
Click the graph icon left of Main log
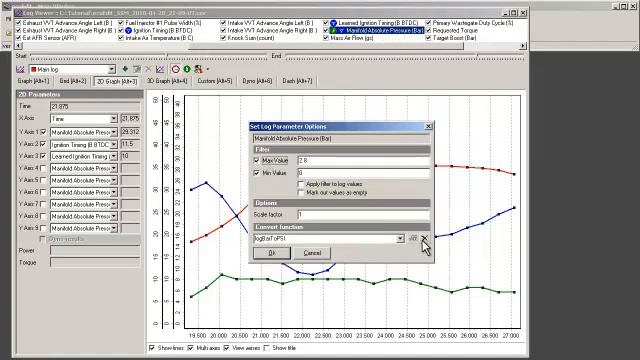pos(20,69)
